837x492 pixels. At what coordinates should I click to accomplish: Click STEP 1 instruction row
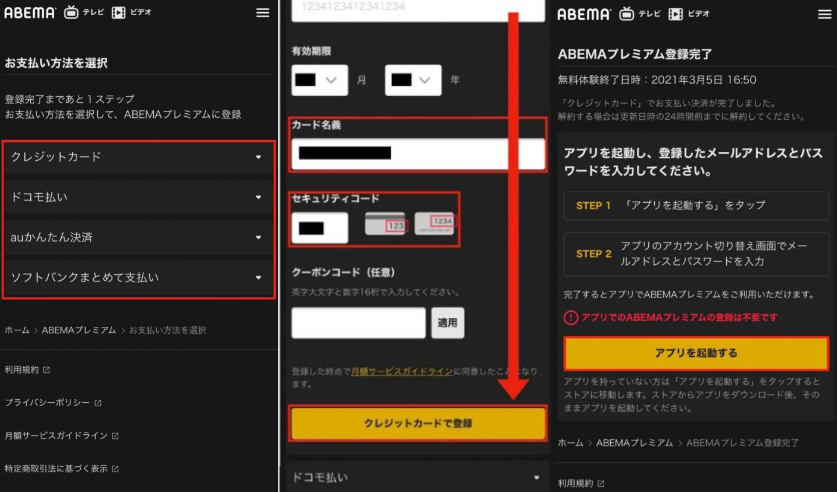(x=696, y=205)
